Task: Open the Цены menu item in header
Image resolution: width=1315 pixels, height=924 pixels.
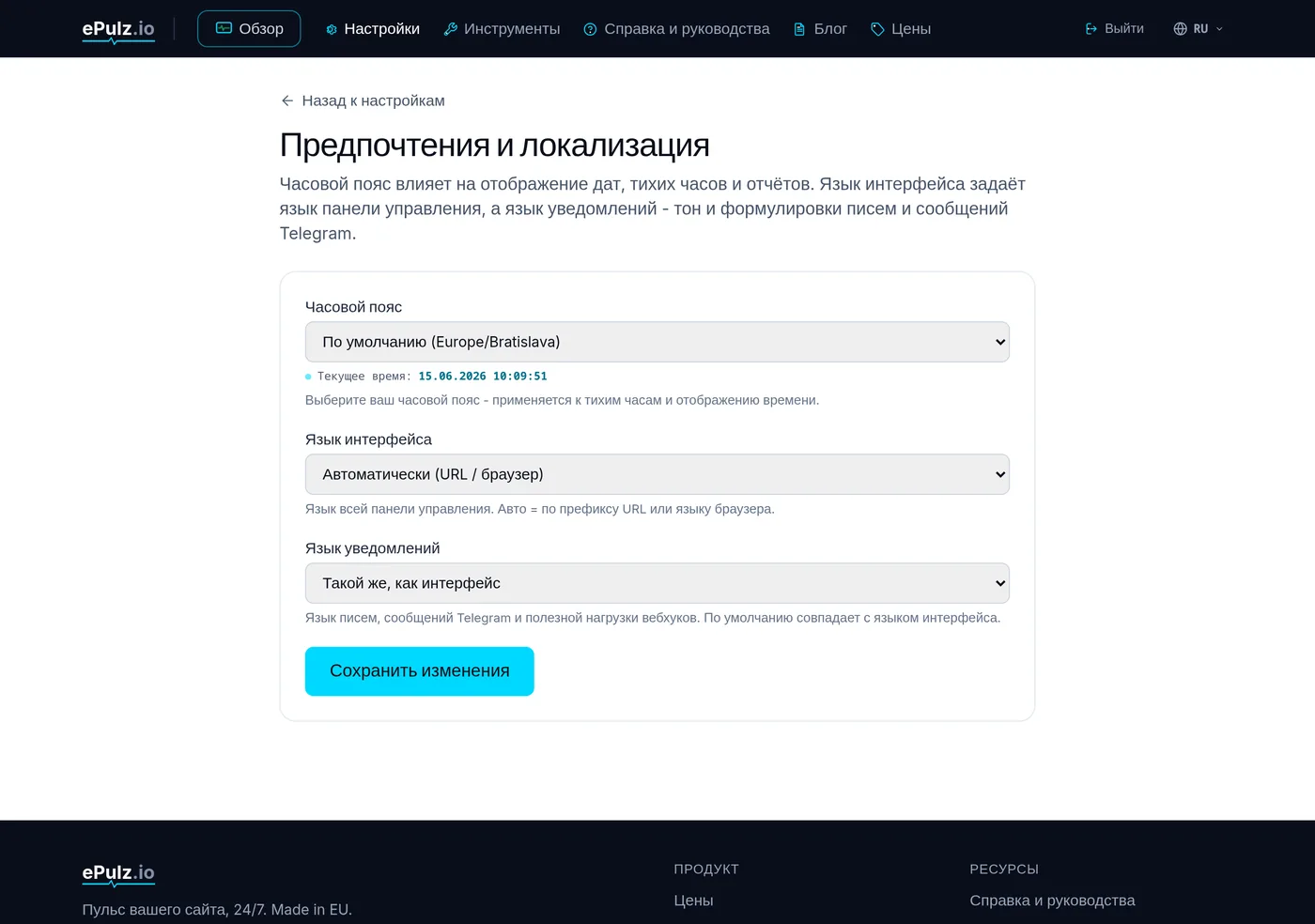Action: (900, 29)
